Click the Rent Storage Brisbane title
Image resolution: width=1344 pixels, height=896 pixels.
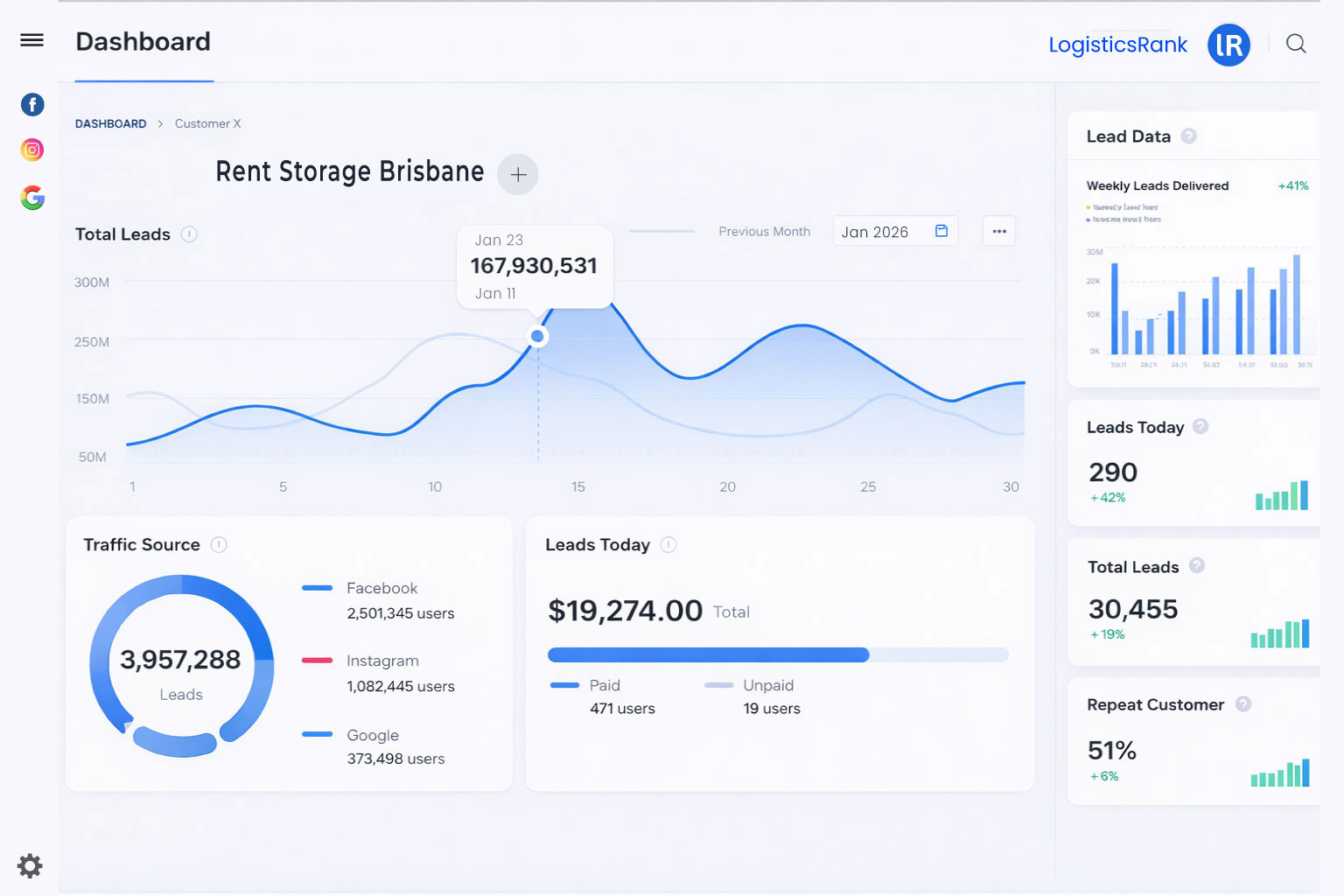(350, 171)
